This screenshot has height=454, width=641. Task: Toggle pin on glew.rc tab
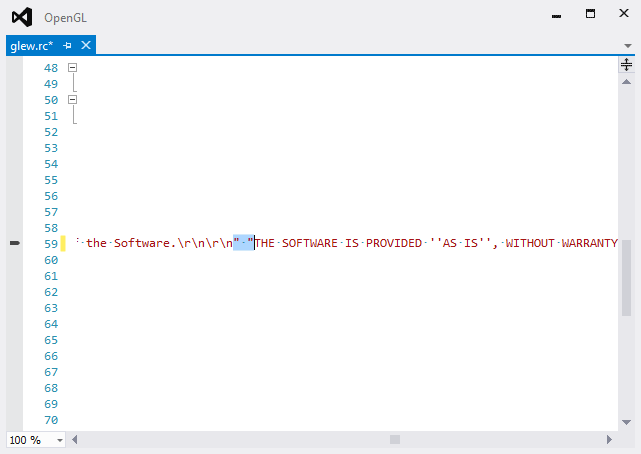point(67,45)
